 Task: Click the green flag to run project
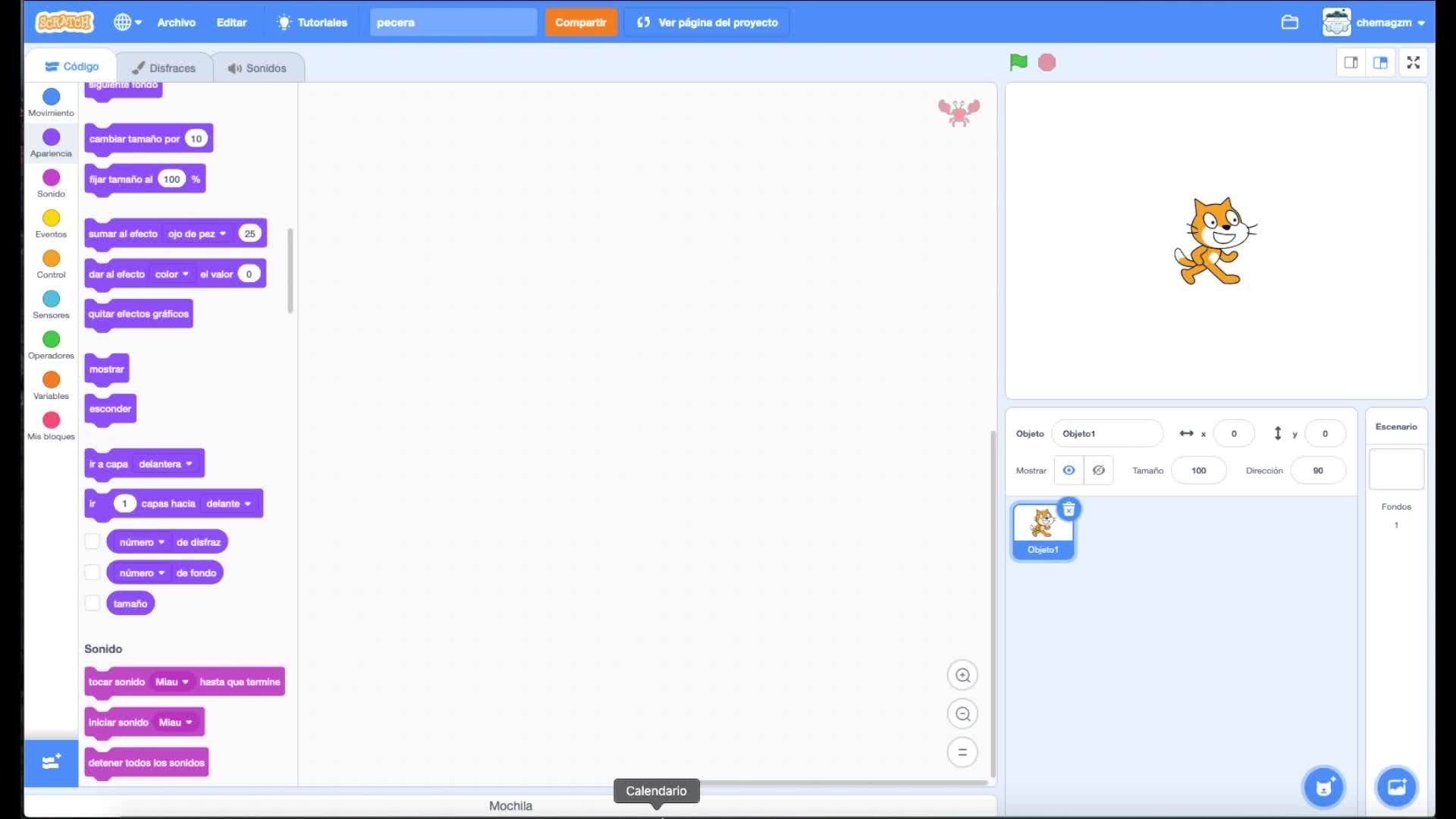pyautogui.click(x=1018, y=62)
